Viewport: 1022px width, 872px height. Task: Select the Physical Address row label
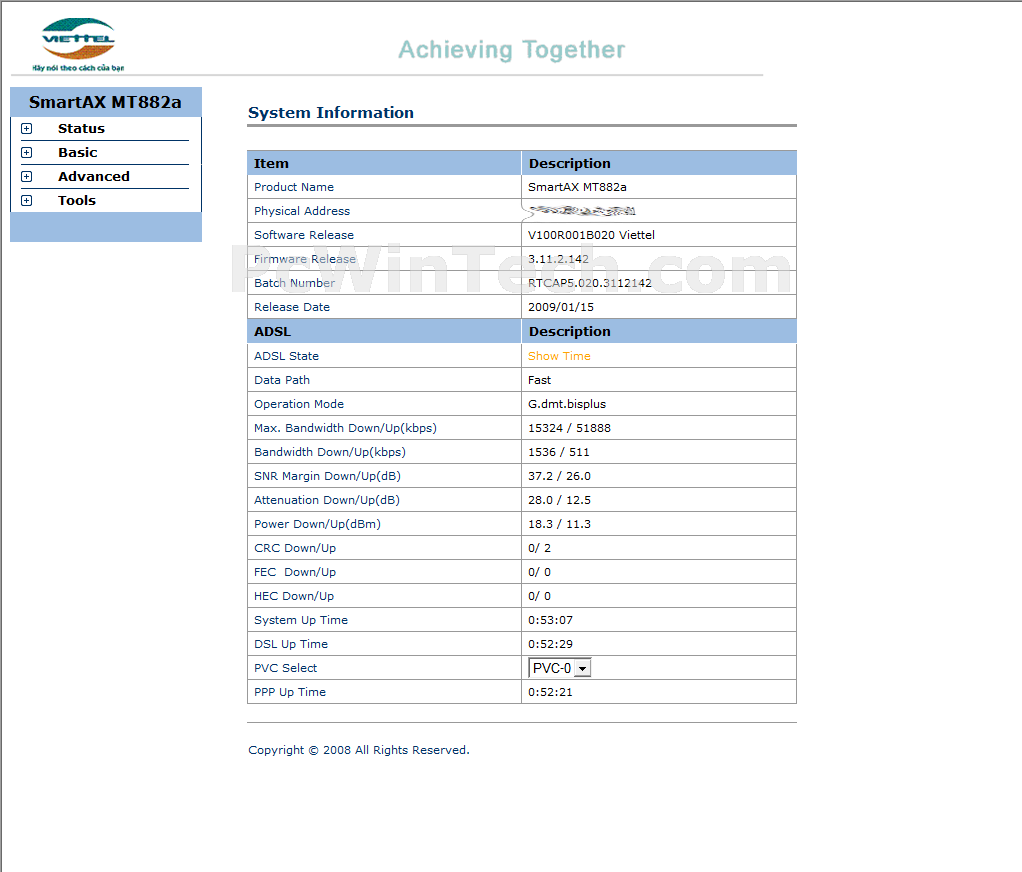pyautogui.click(x=302, y=211)
